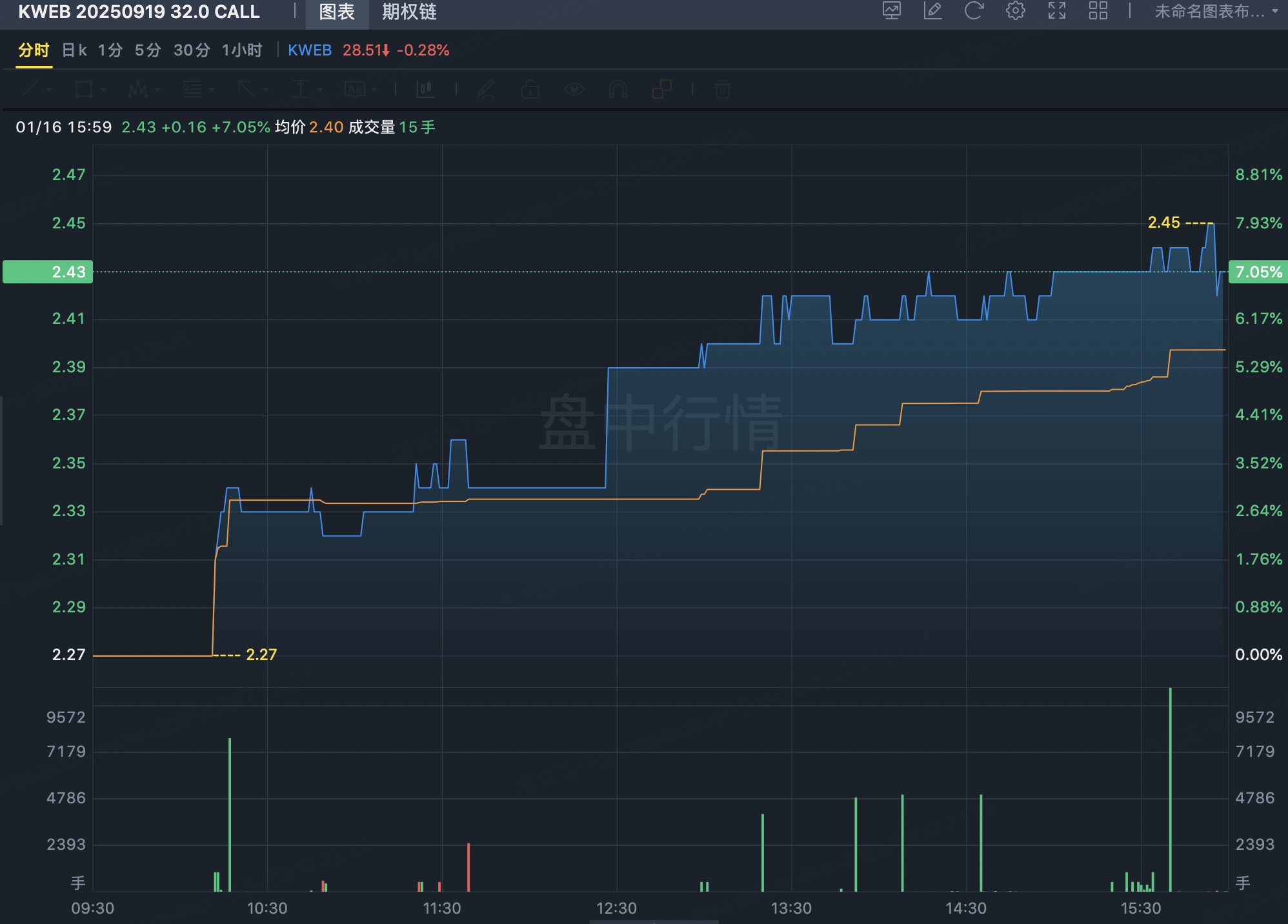Screen dimensions: 1288x924
Task: Click the KWEB underlying stock link
Action: pos(309,50)
